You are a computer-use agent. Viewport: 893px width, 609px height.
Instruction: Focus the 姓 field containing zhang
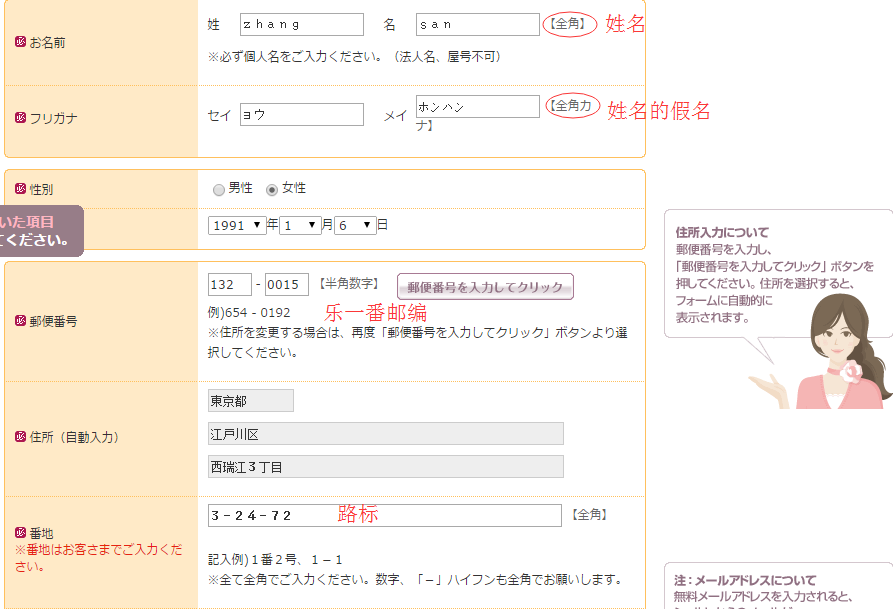(301, 24)
